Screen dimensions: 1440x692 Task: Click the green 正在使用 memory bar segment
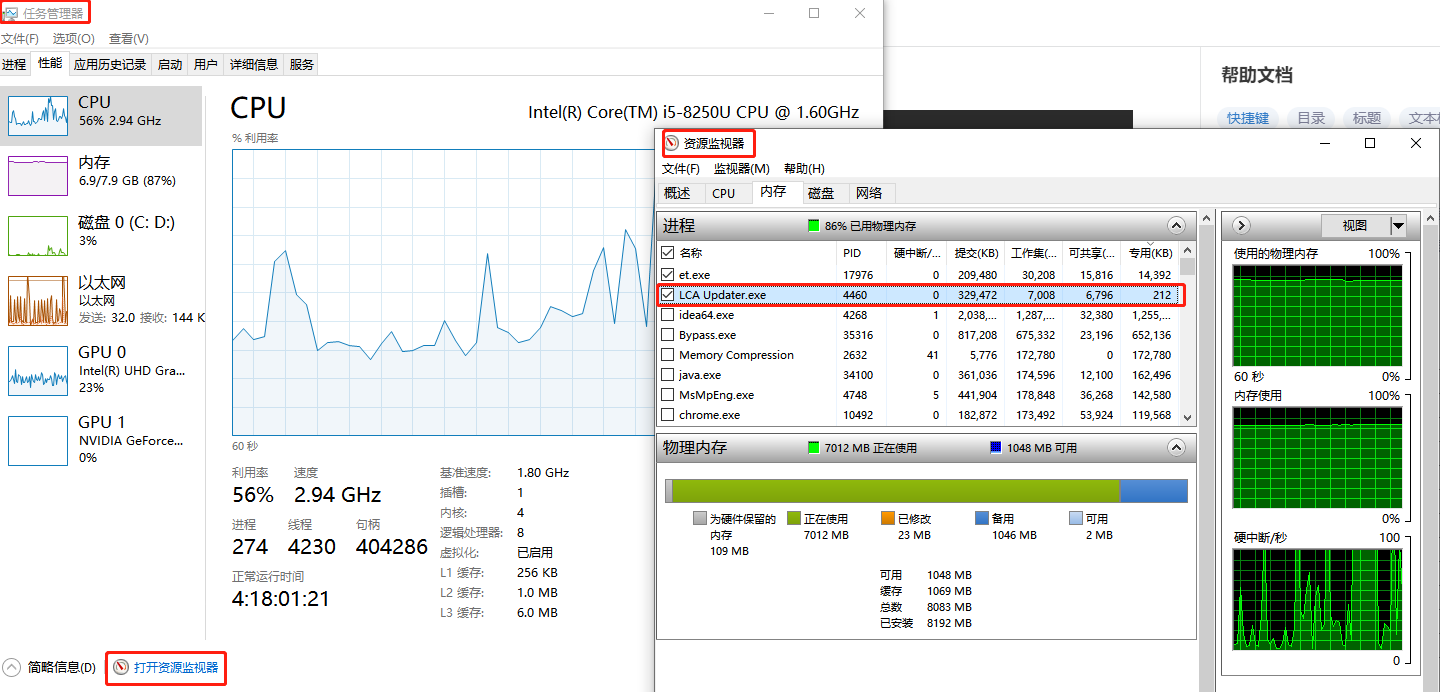click(896, 490)
